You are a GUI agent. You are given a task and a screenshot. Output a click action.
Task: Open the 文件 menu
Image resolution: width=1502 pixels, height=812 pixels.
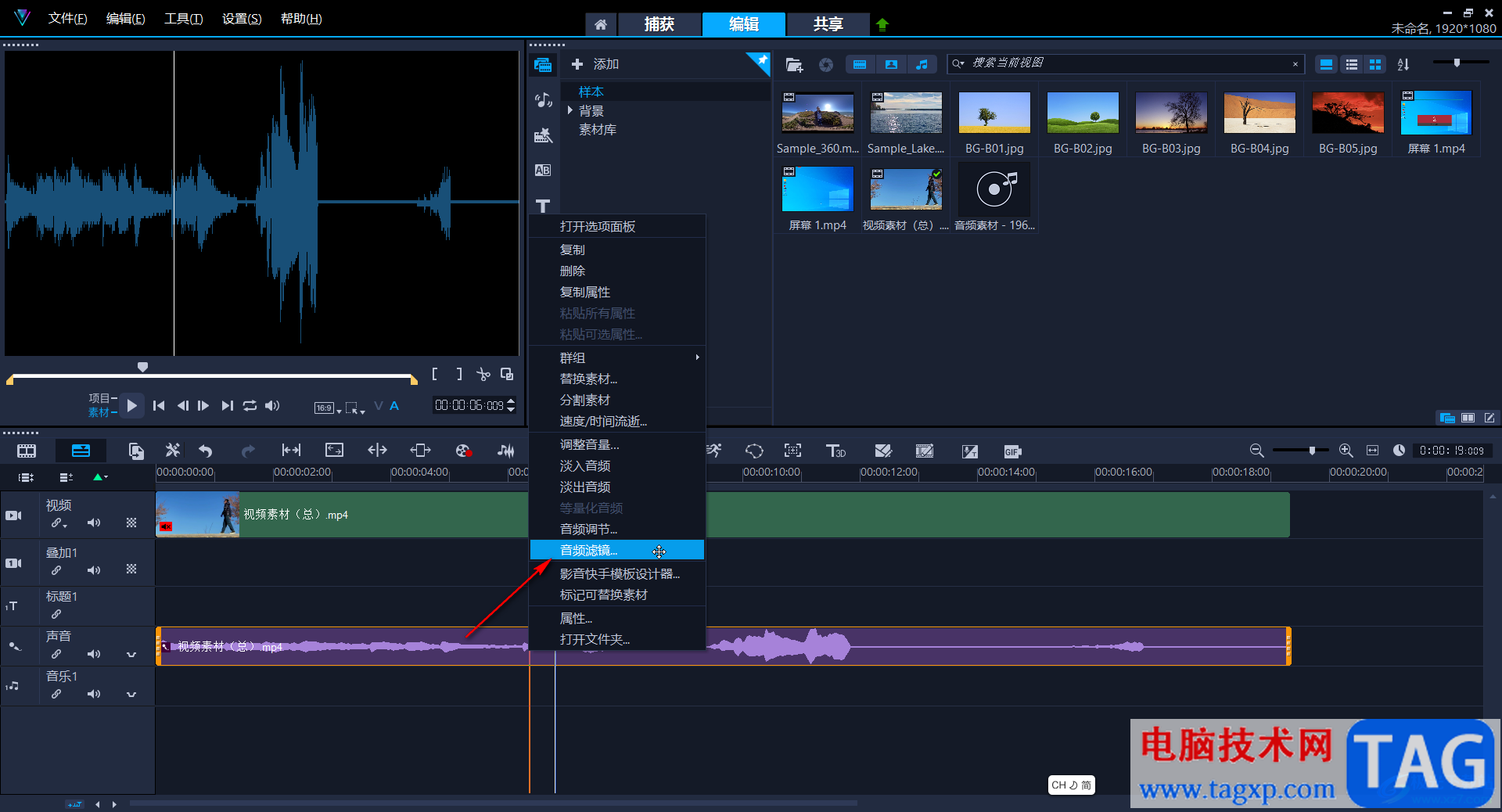pos(67,19)
